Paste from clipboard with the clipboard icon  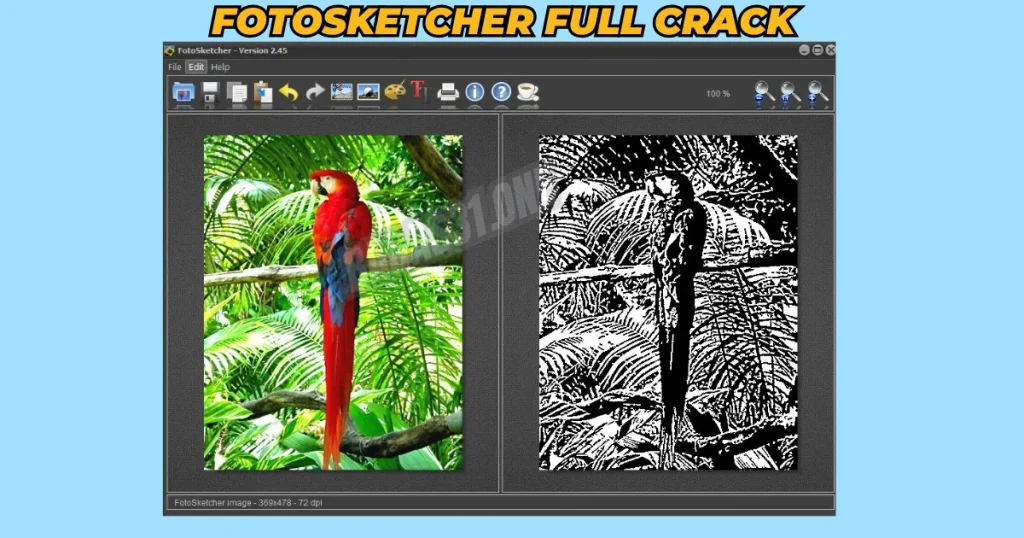[263, 93]
